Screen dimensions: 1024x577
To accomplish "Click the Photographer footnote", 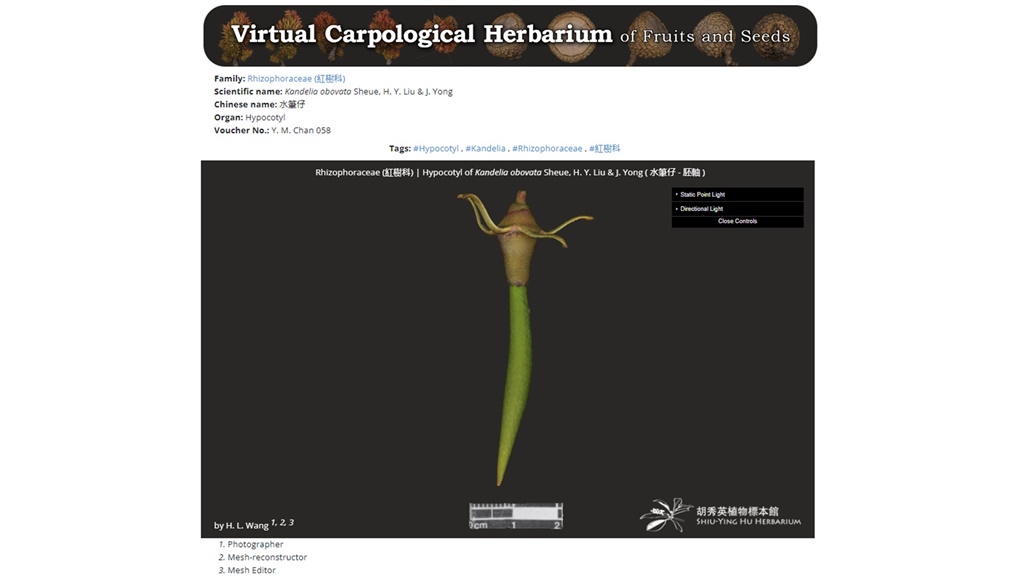I will click(255, 544).
